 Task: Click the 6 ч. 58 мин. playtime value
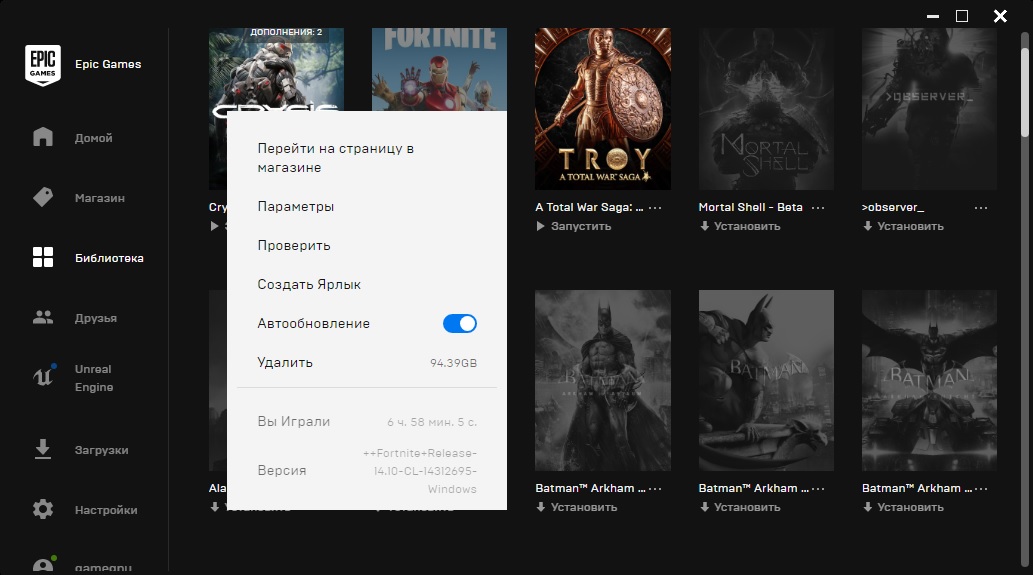tap(432, 422)
